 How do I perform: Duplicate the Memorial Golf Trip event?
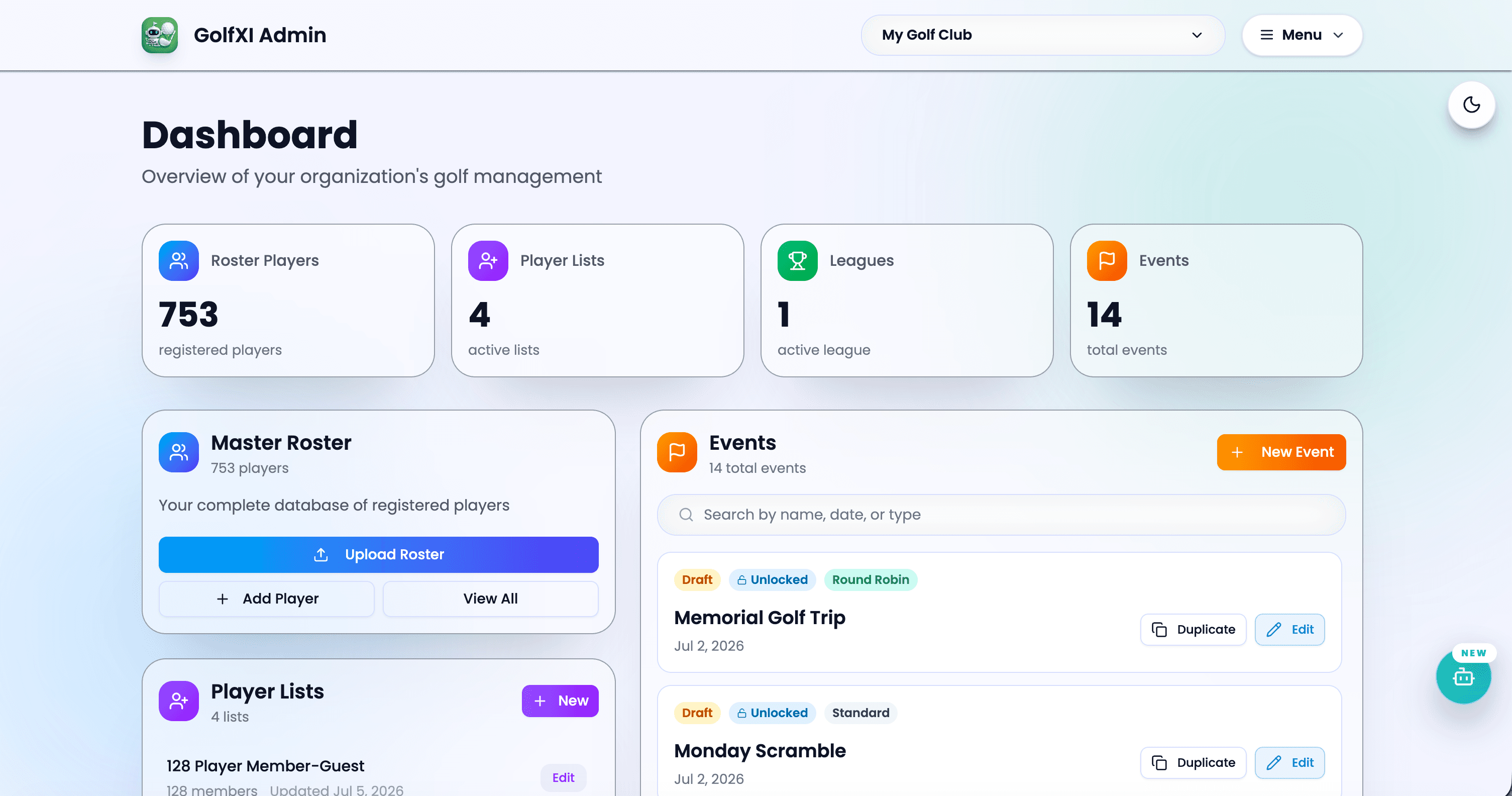[x=1194, y=629]
